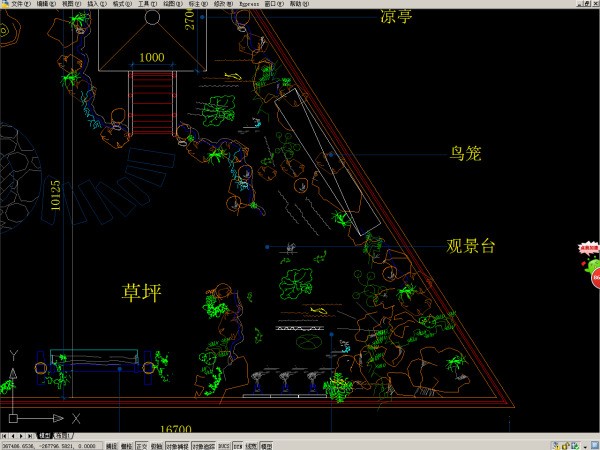The image size is (600, 450).
Task: Click the green floating ball on right edge
Action: pos(595,272)
